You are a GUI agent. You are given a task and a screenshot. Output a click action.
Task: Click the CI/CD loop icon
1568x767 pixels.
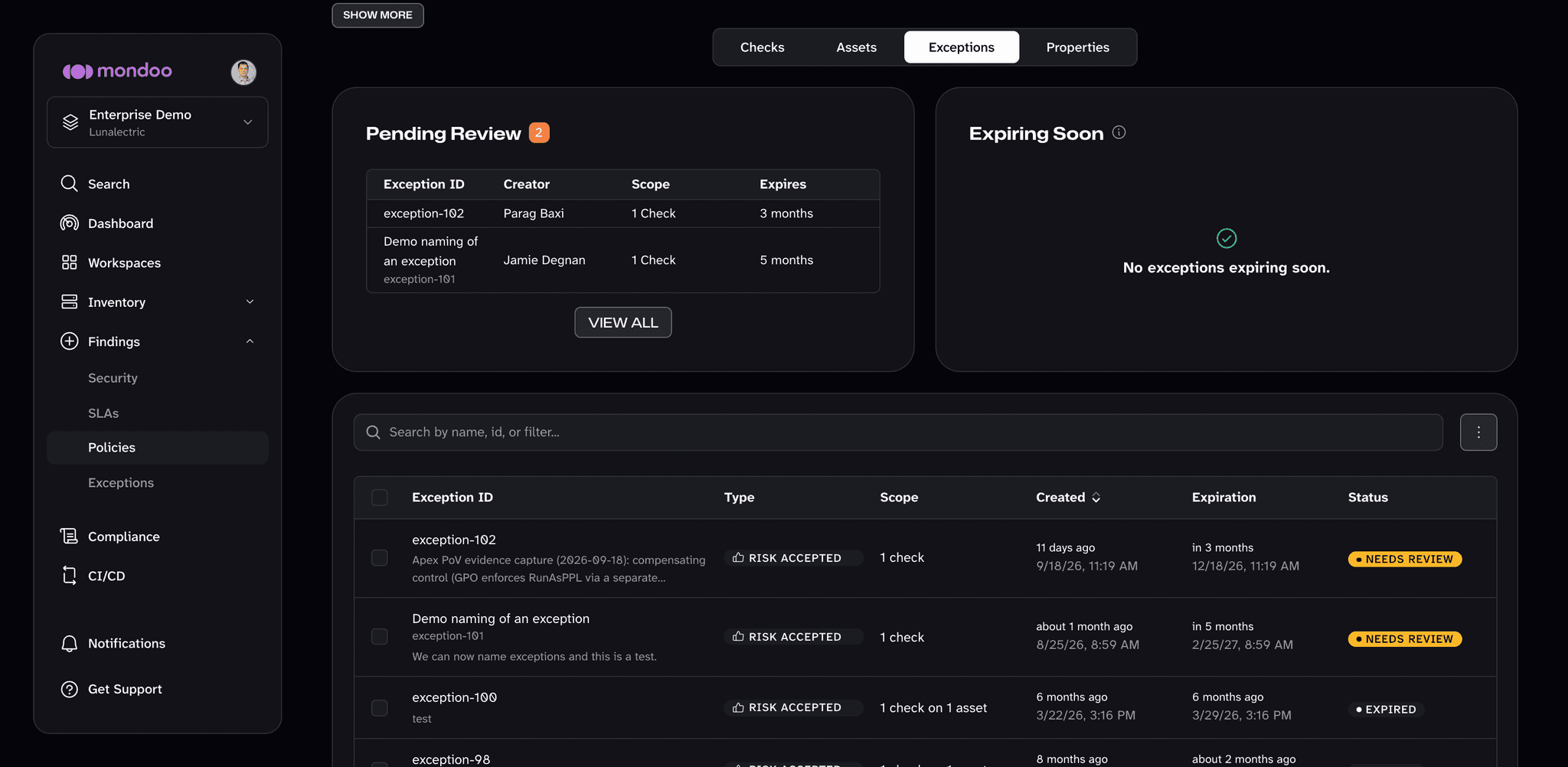coord(70,576)
